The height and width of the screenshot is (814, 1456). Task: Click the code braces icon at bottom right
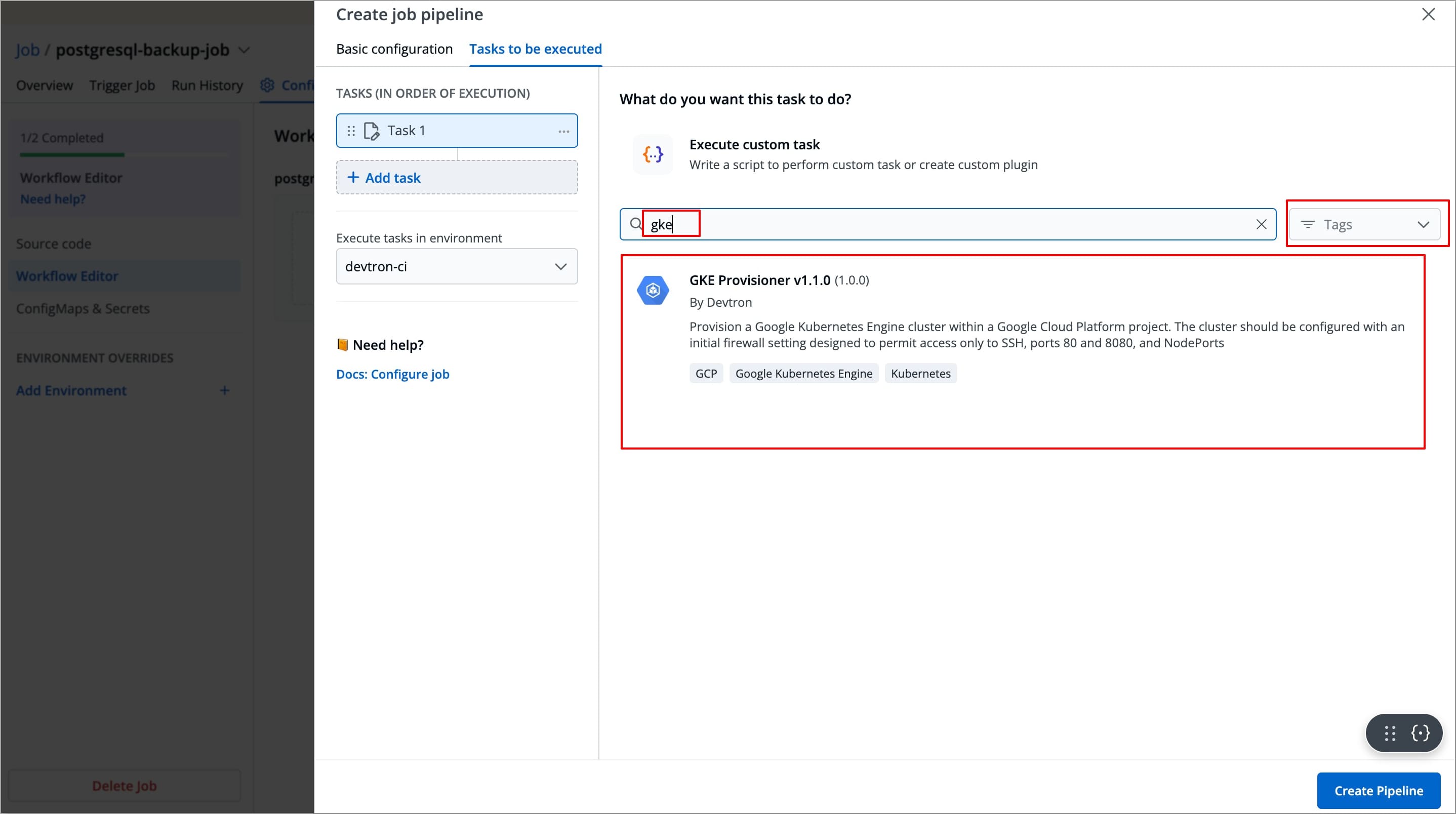[x=1421, y=733]
